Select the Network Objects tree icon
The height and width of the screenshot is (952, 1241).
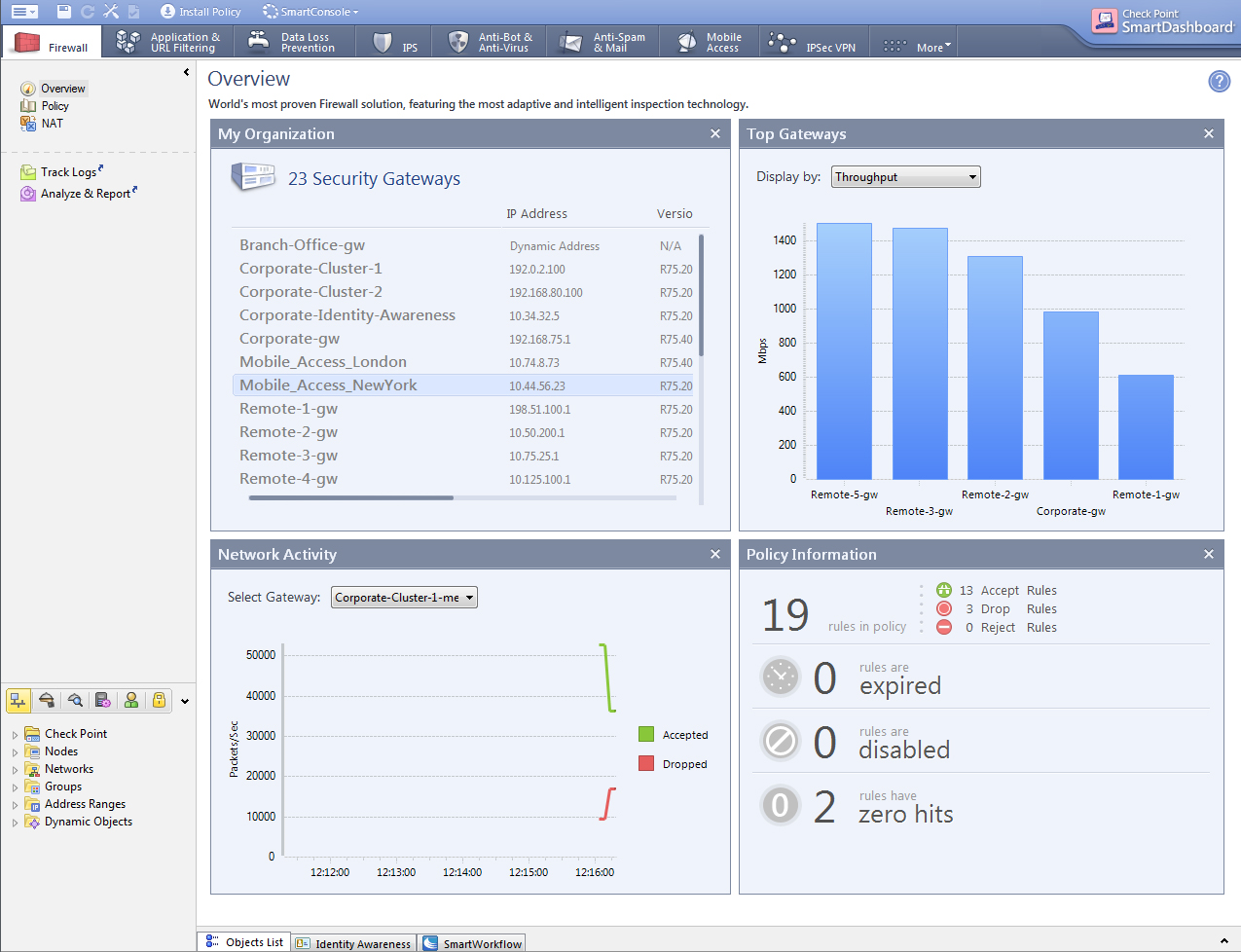[18, 700]
